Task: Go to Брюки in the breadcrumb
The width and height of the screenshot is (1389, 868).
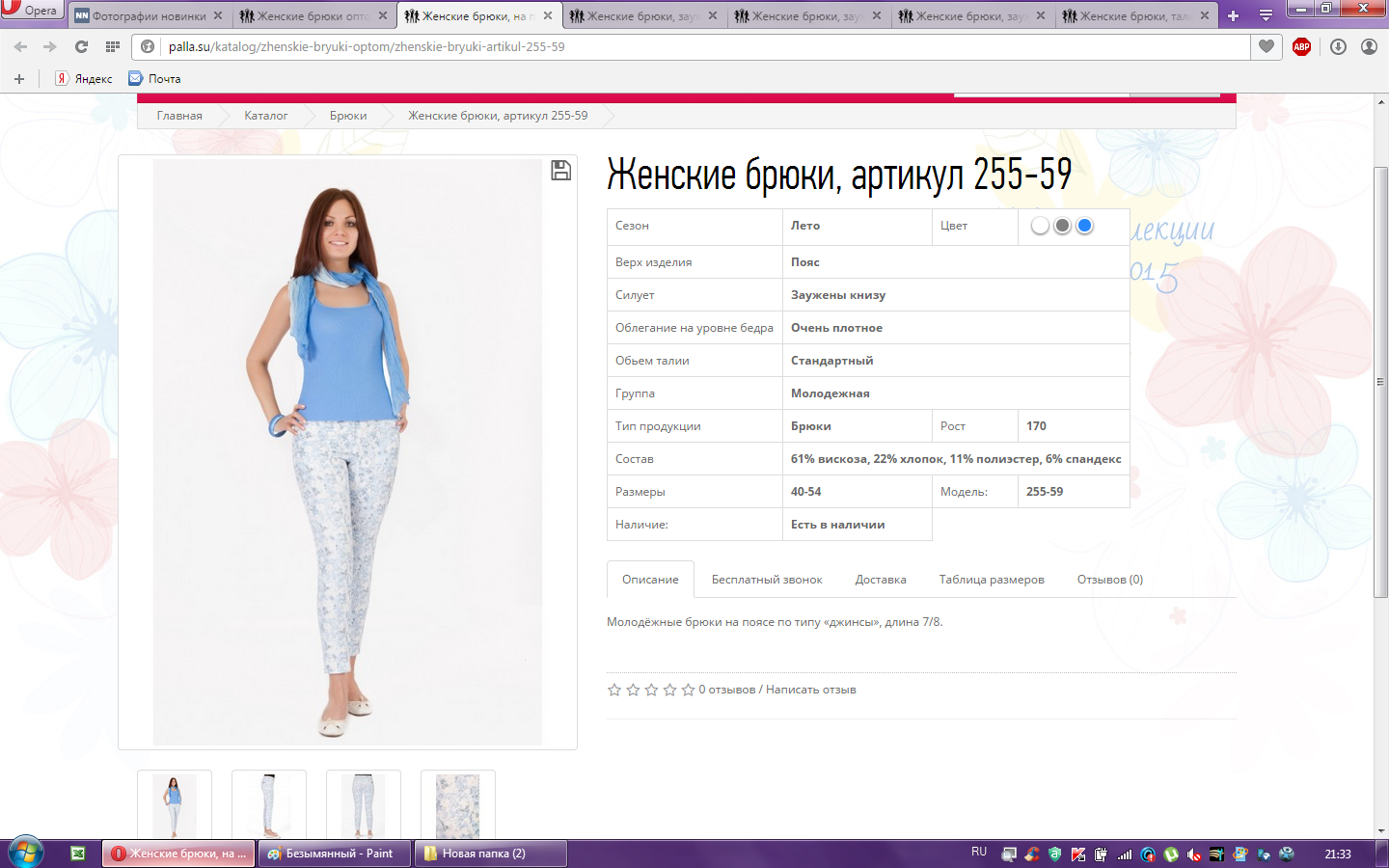Action: 348,116
